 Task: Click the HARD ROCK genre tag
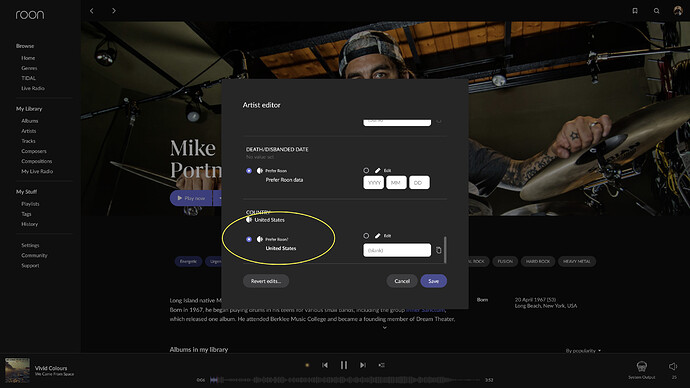[x=538, y=261]
